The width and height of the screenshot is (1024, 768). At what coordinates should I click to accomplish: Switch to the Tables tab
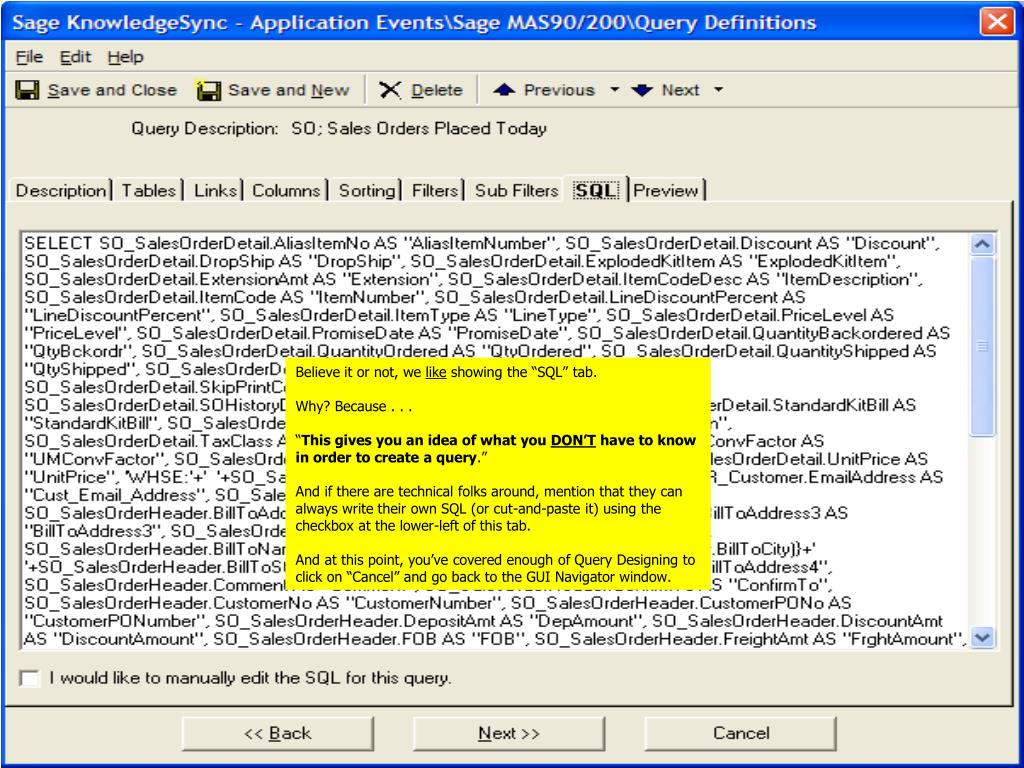149,191
